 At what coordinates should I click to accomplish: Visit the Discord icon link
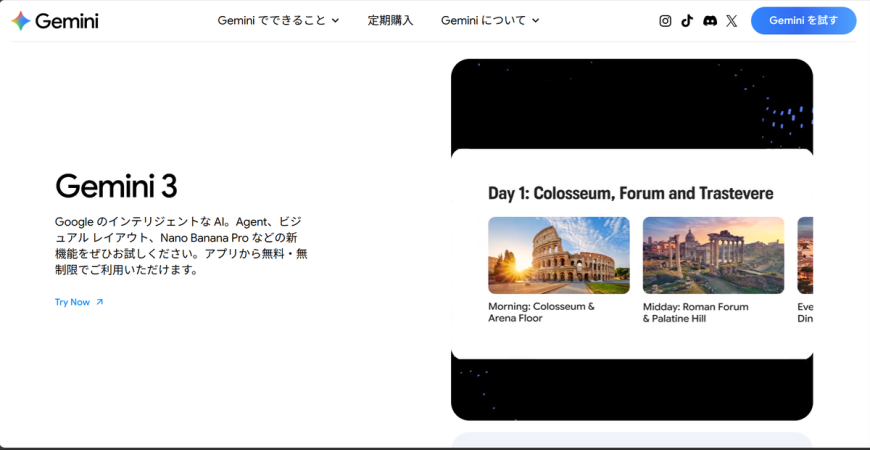click(710, 21)
